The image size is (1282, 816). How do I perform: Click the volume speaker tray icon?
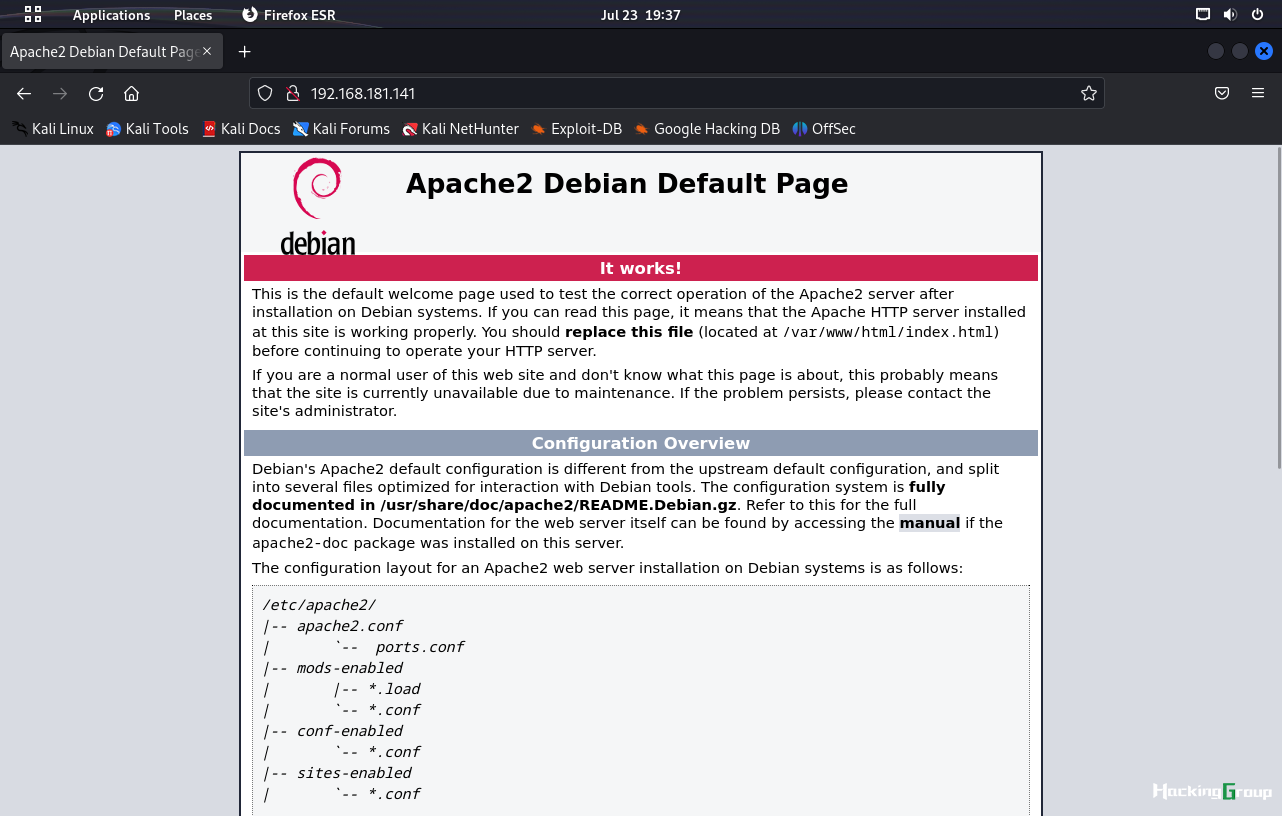tap(1230, 14)
